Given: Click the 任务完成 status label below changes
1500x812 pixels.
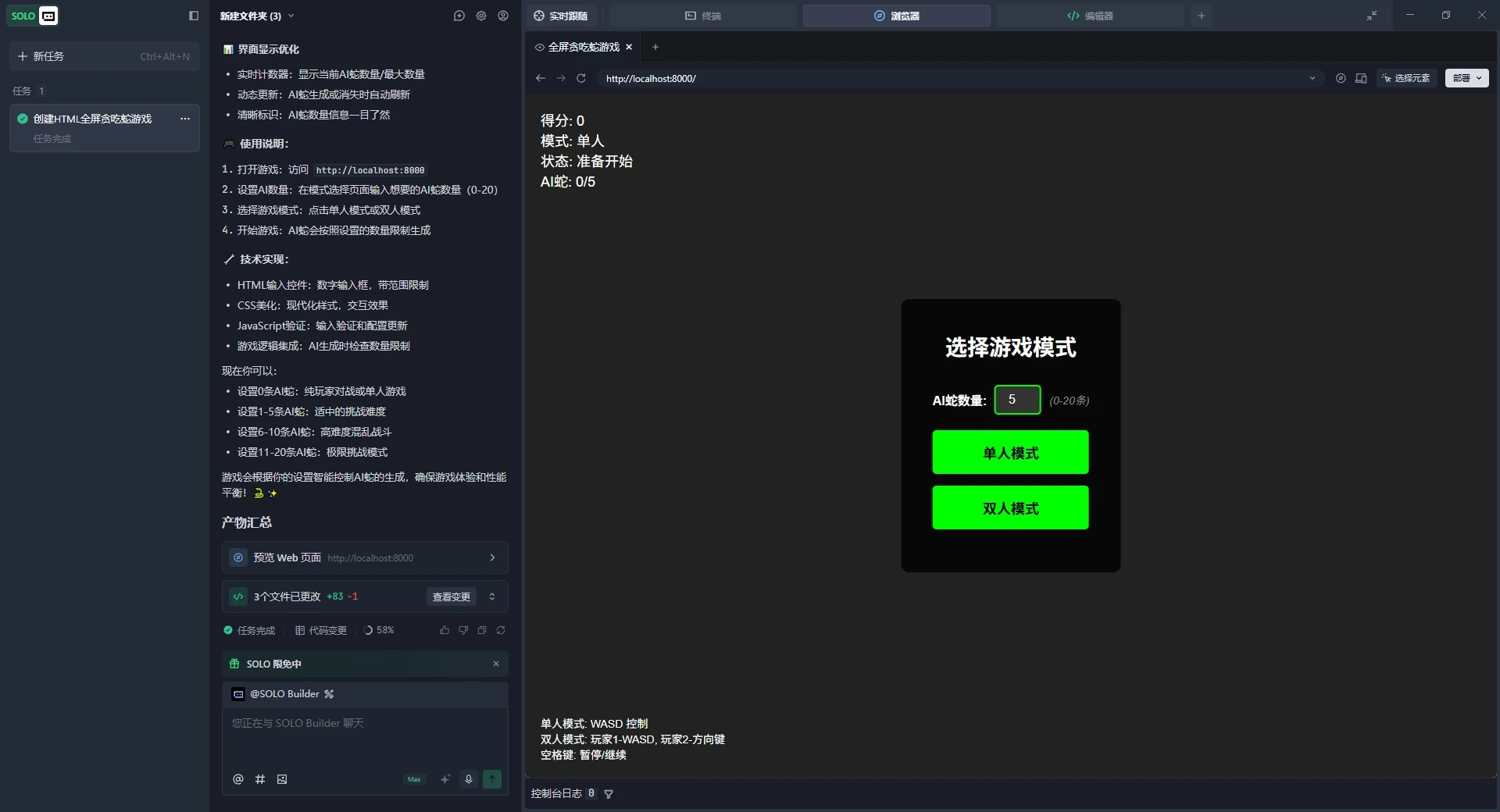Looking at the screenshot, I should [249, 630].
